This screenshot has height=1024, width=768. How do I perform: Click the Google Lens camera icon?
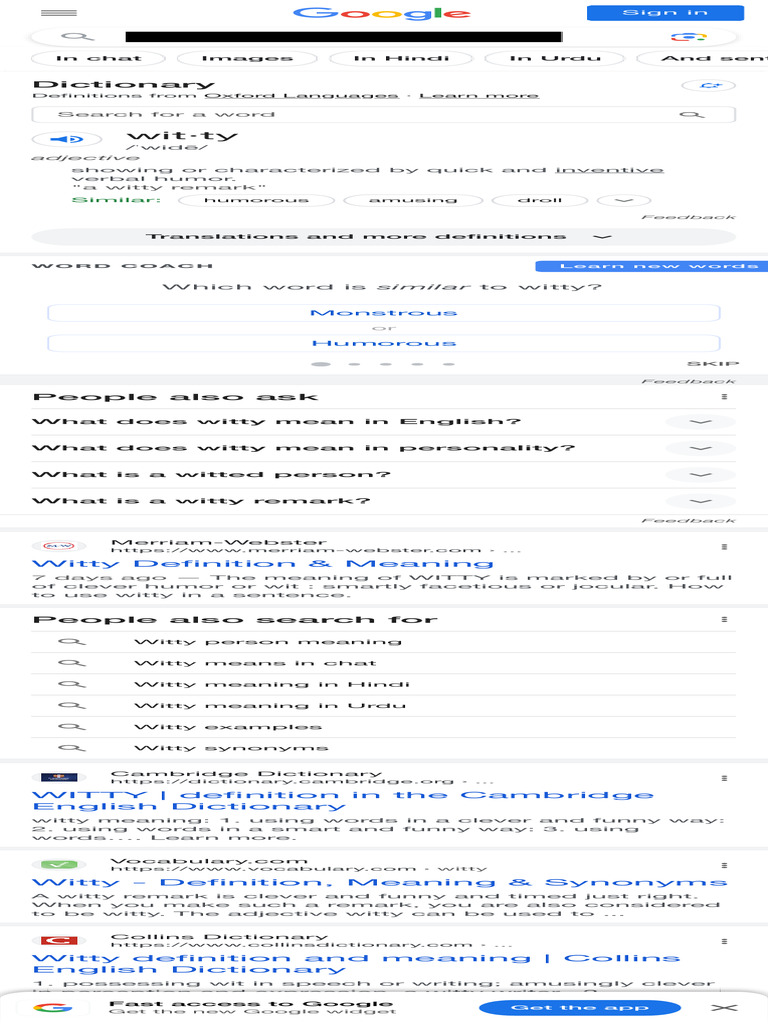688,37
